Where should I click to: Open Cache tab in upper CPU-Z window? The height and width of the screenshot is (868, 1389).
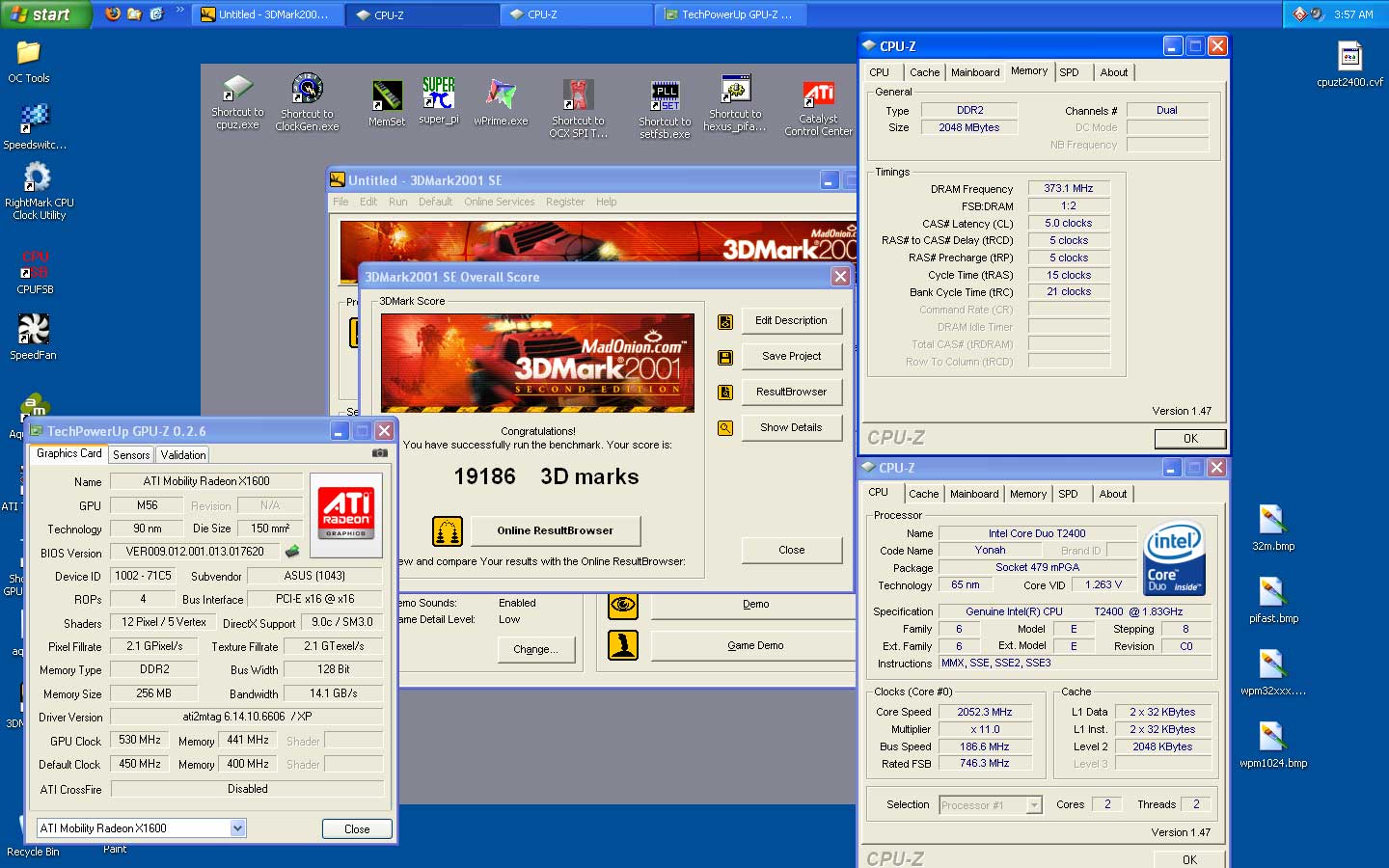(924, 72)
